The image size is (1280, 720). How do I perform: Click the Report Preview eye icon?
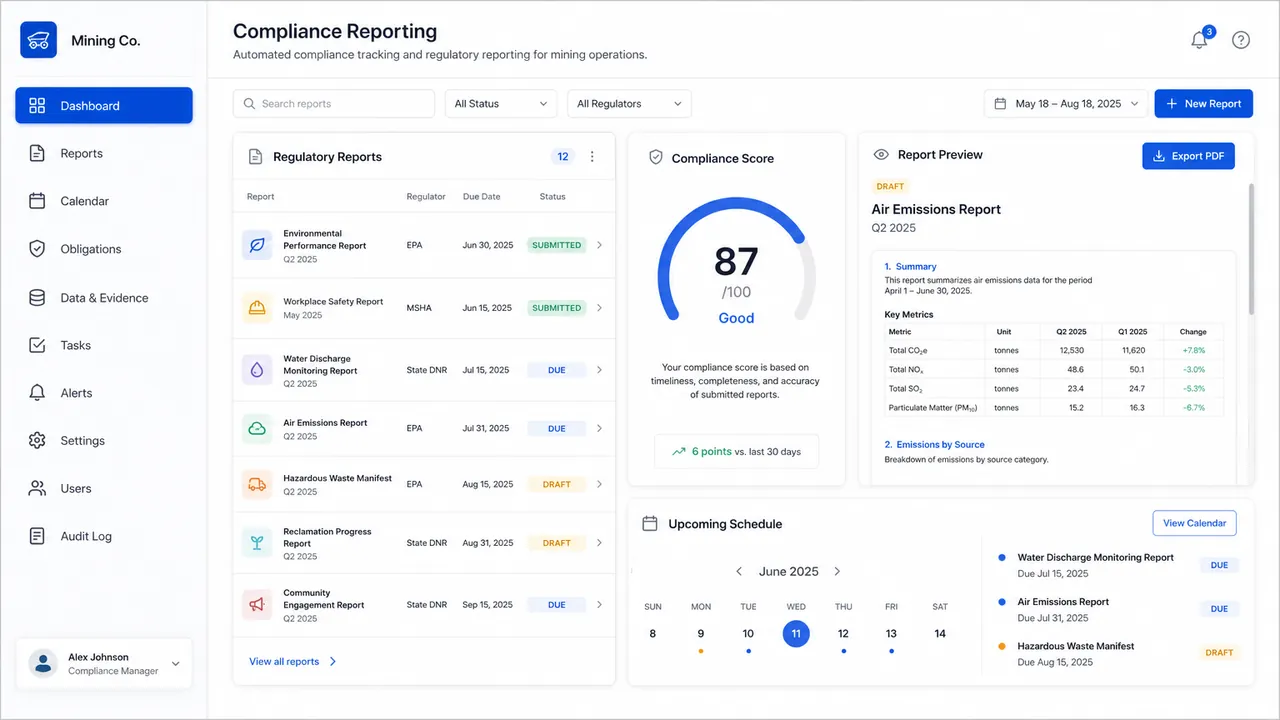tap(881, 155)
